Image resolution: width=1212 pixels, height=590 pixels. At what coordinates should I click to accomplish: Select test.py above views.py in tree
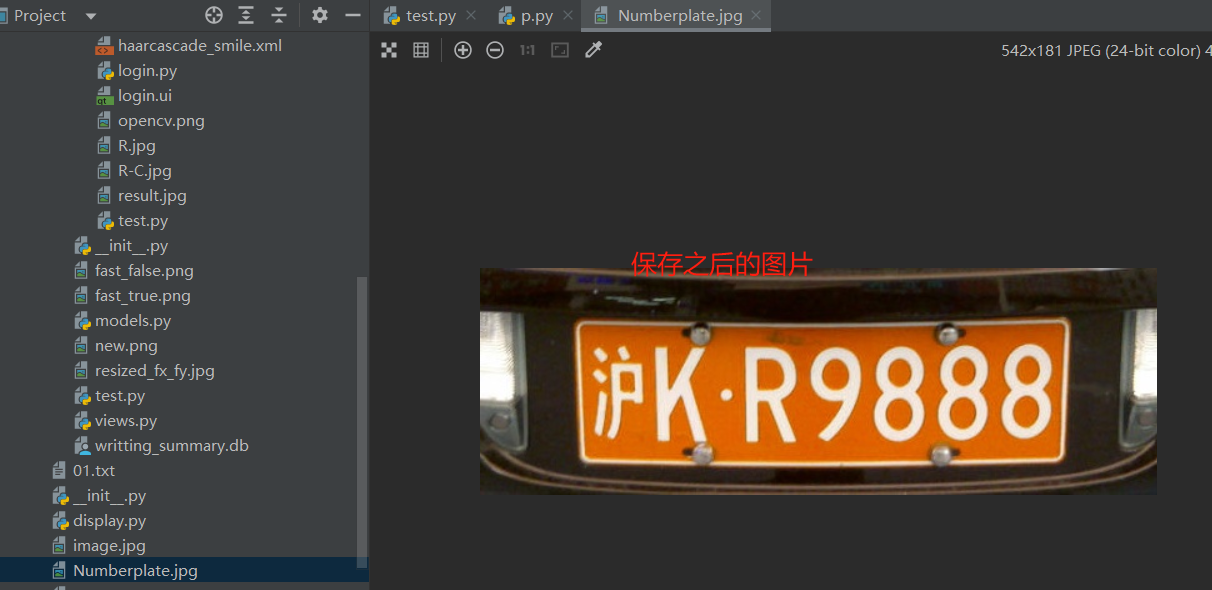[x=120, y=396]
